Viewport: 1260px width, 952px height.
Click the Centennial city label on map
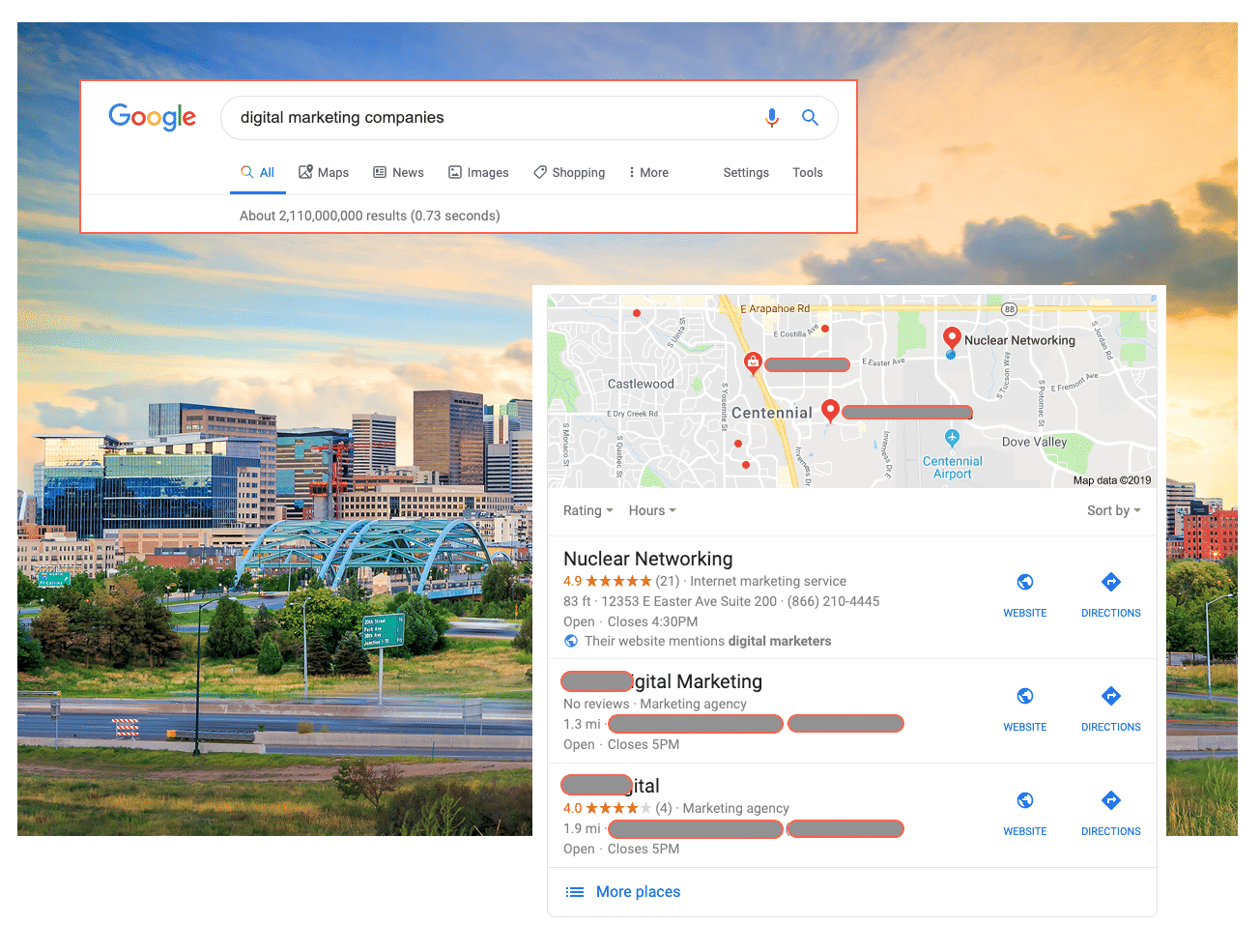771,413
